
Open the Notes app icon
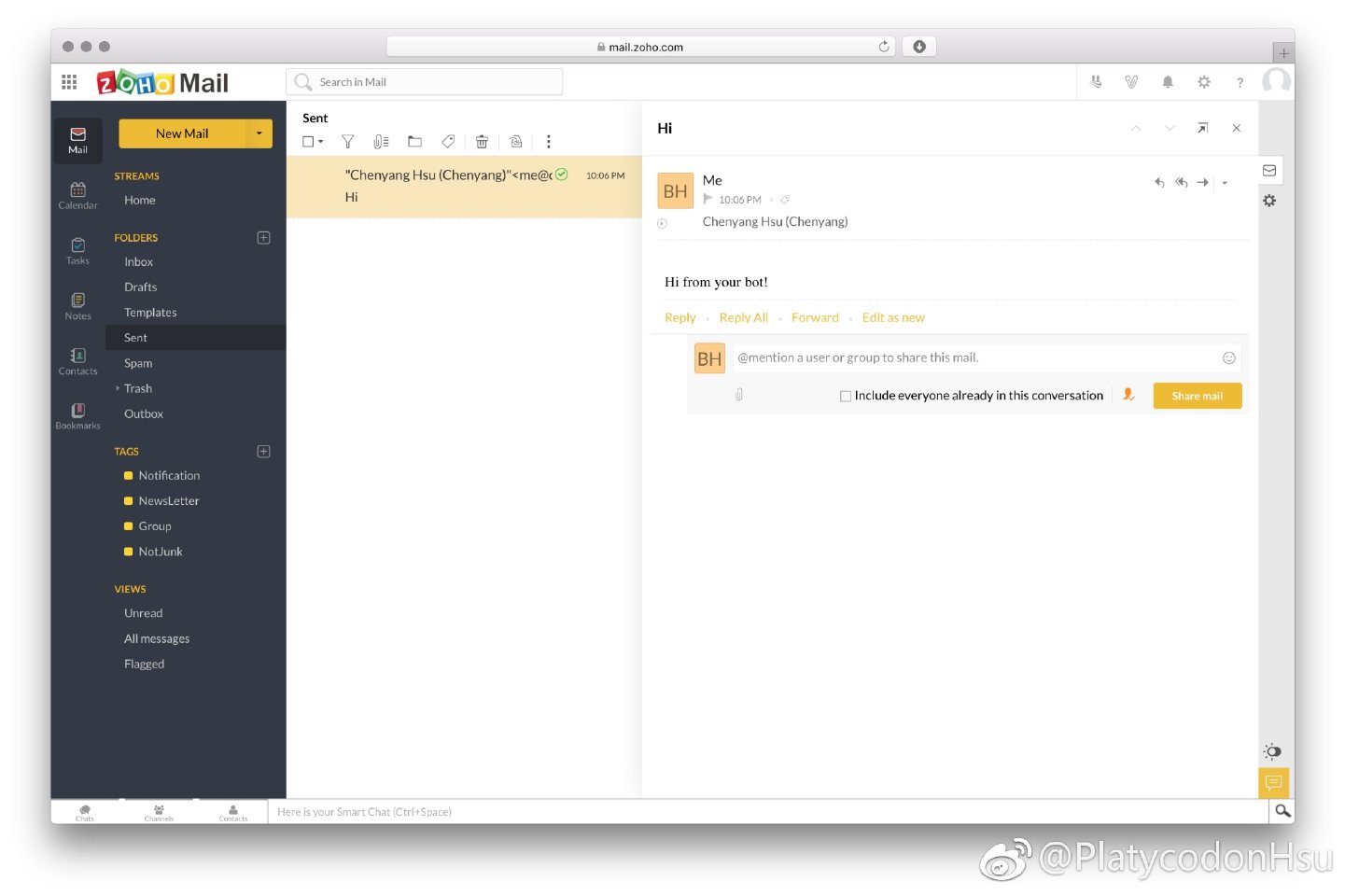(x=77, y=305)
